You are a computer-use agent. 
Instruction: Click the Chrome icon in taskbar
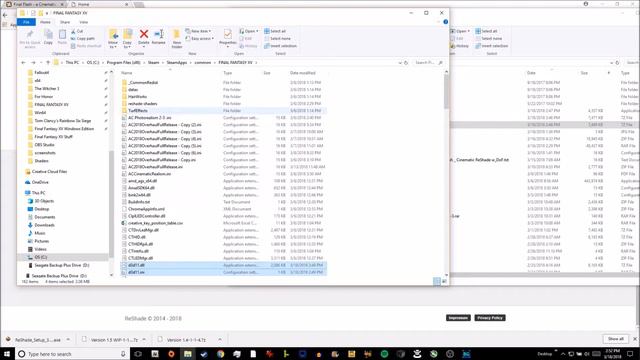(x=220, y=354)
